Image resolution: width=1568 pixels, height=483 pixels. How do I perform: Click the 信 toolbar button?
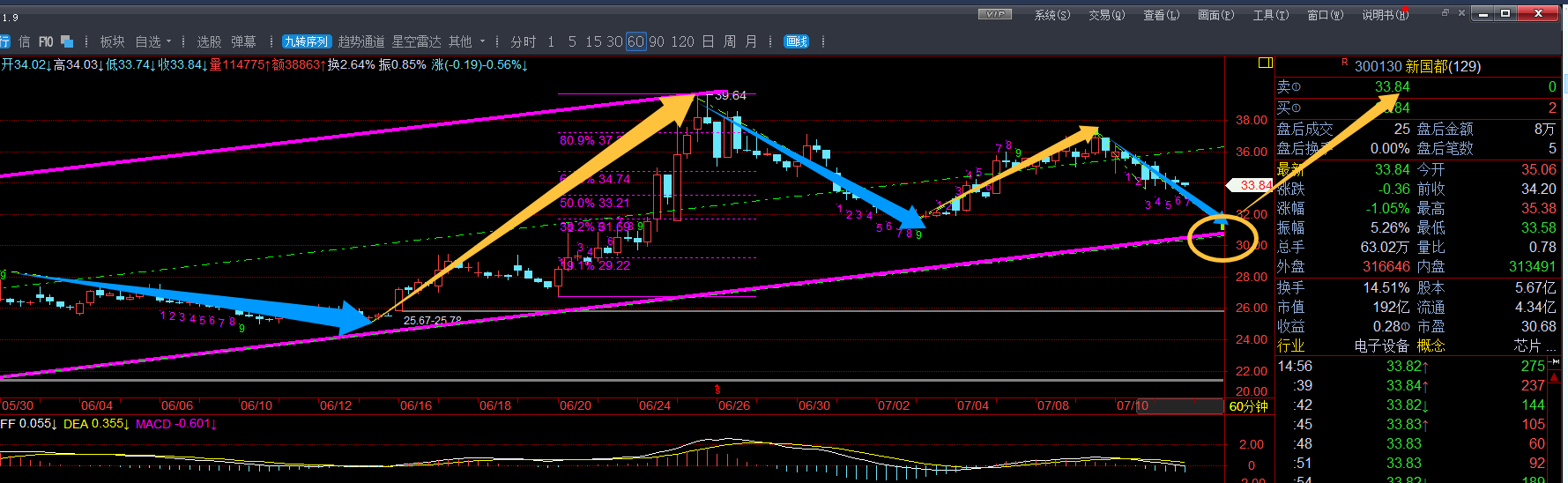[24, 41]
